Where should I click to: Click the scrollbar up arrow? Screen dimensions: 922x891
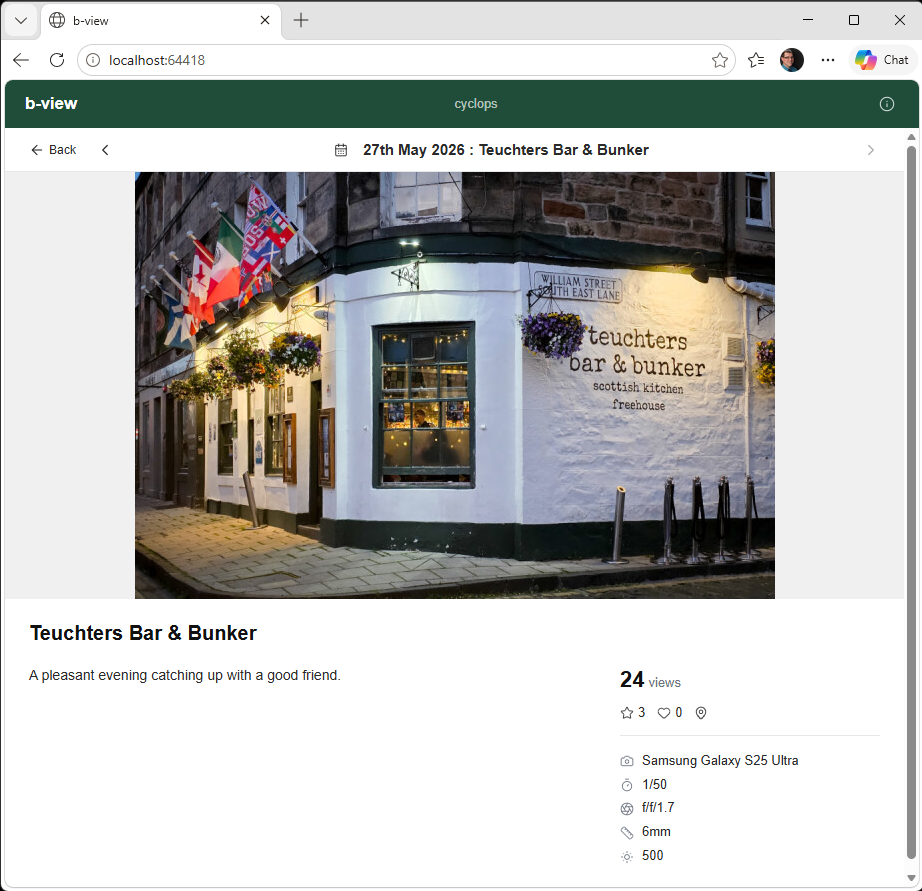pos(911,137)
